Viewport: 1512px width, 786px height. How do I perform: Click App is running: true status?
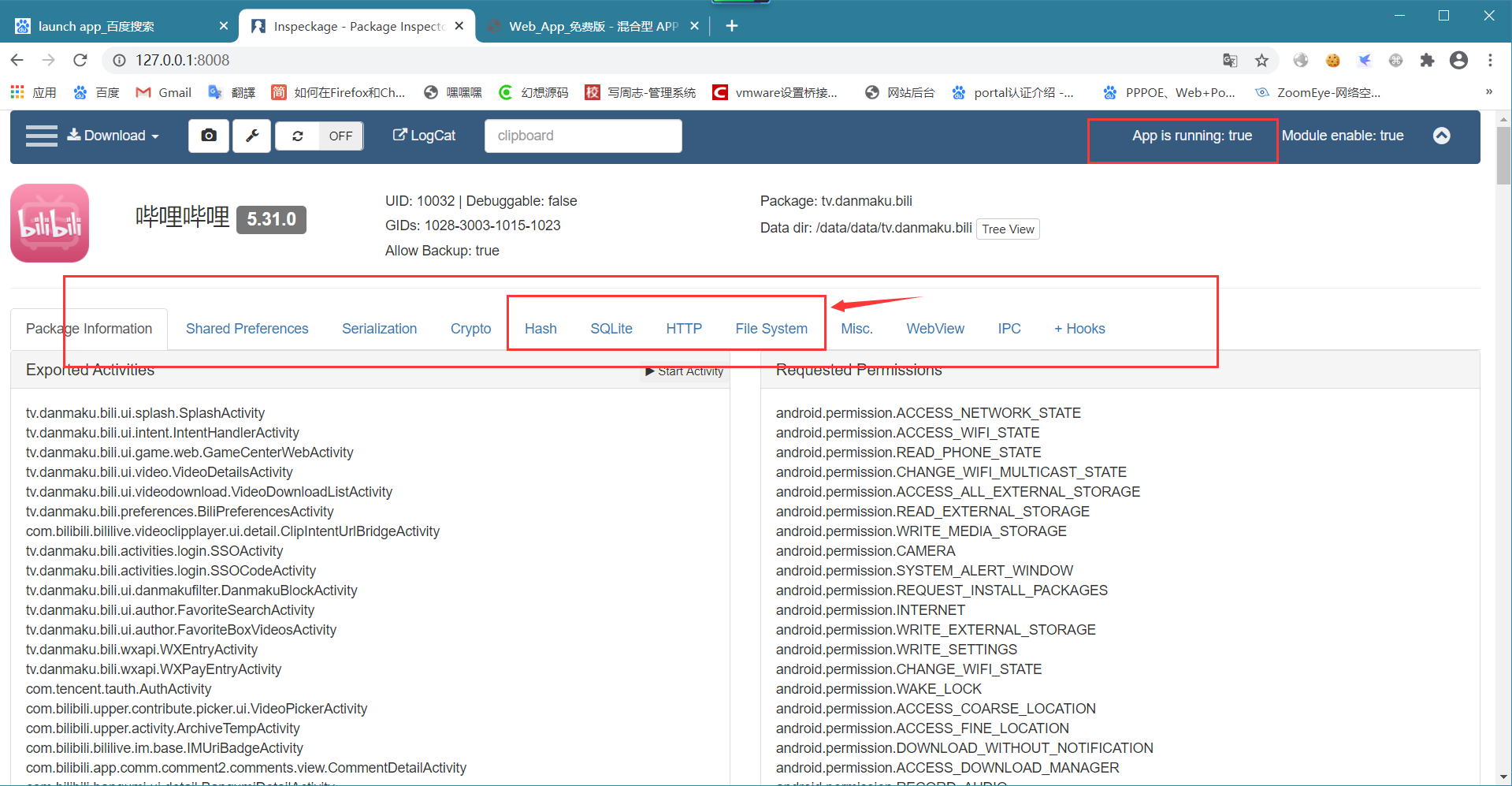(1192, 136)
